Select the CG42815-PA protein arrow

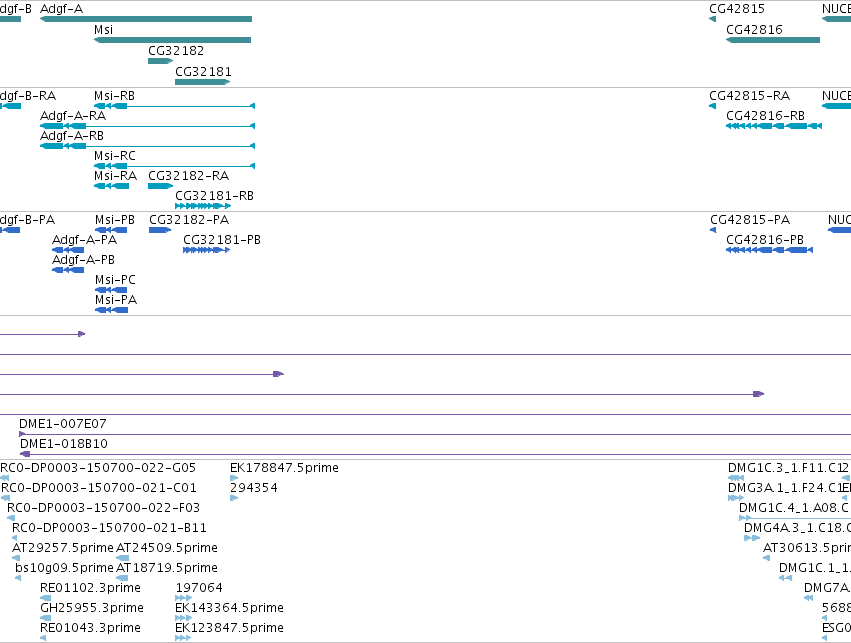(713, 230)
